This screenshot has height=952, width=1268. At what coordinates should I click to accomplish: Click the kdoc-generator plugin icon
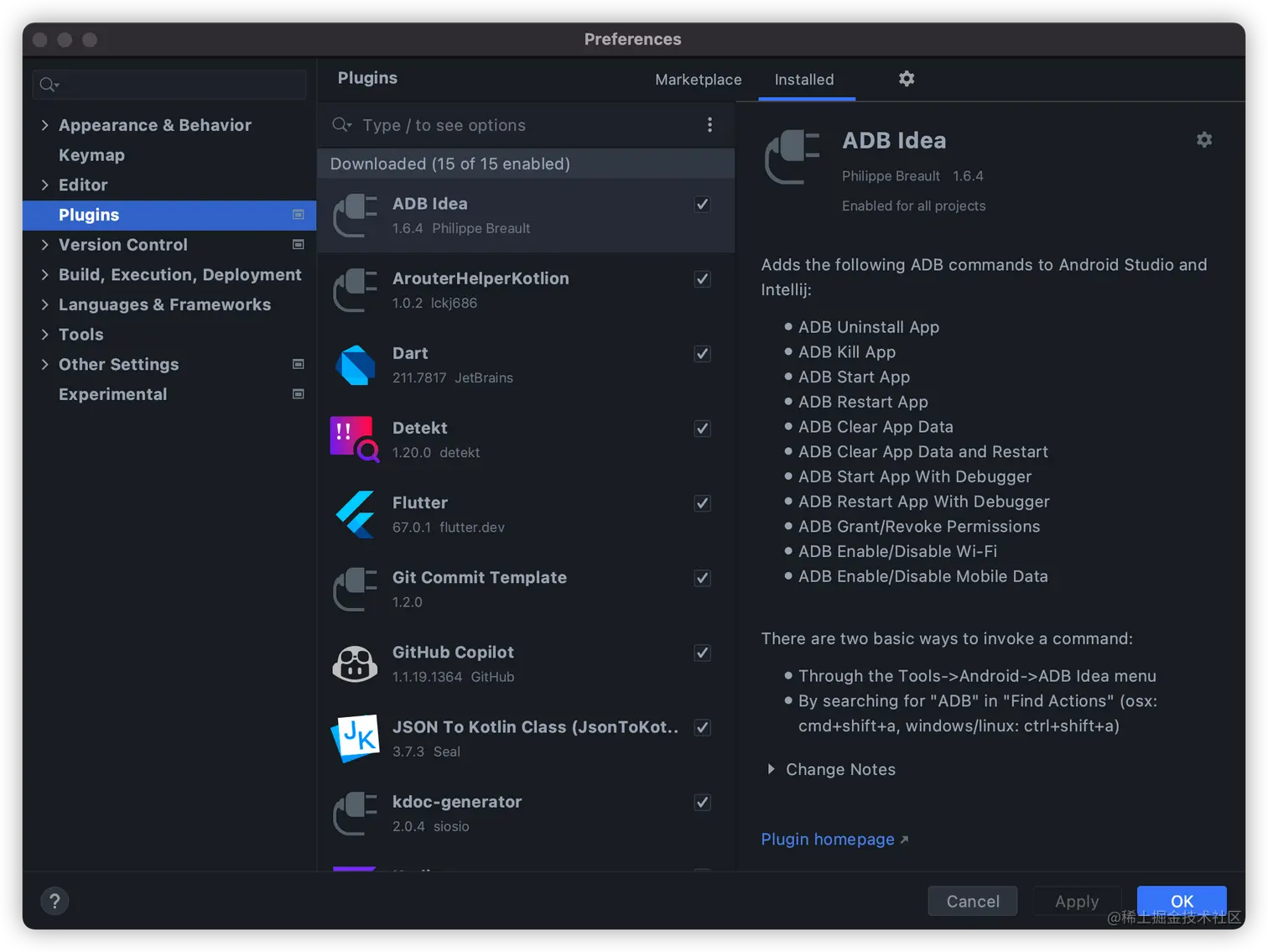pyautogui.click(x=356, y=813)
